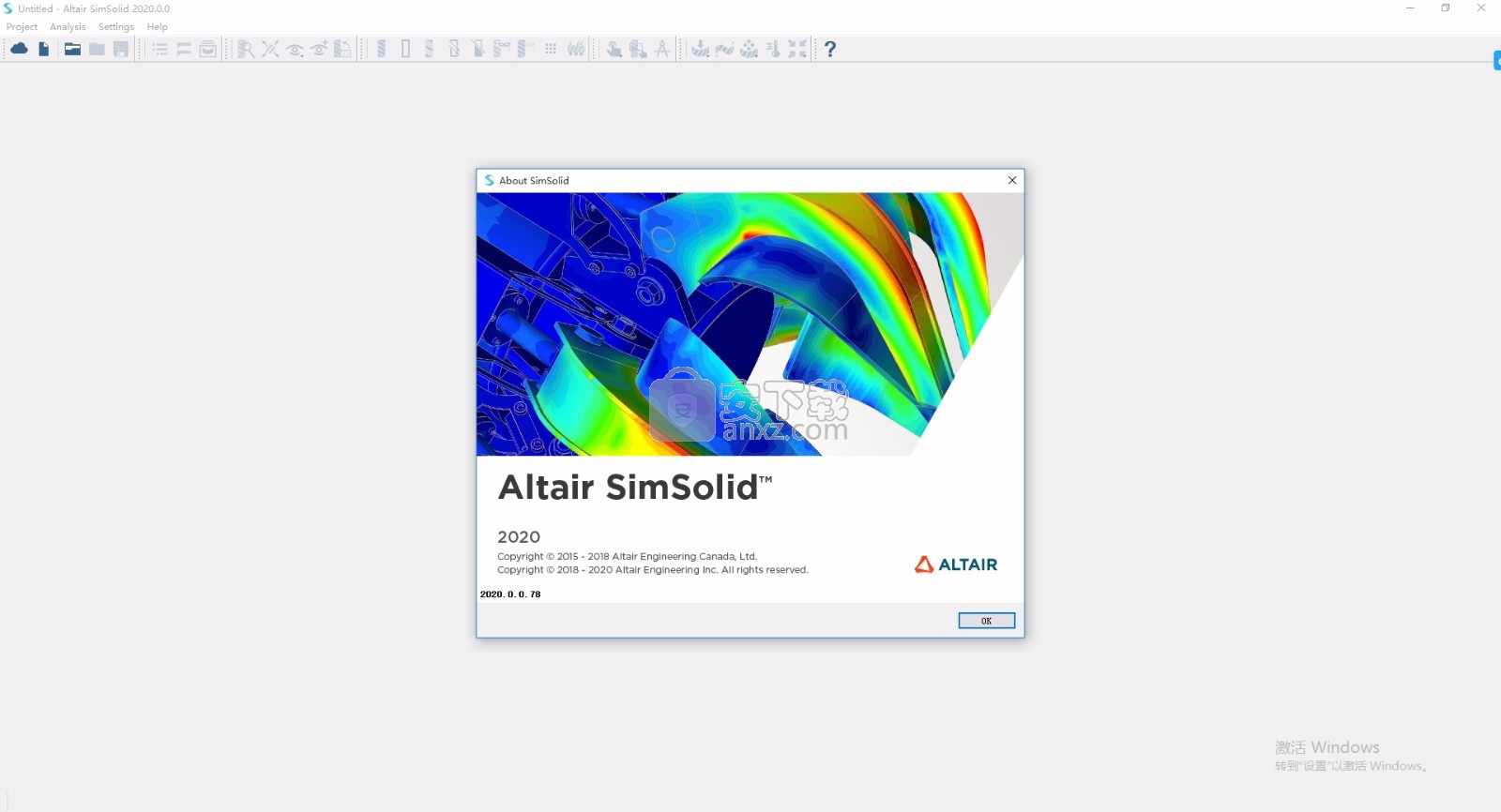Open a project using the blue open-folder icon

pos(72,49)
